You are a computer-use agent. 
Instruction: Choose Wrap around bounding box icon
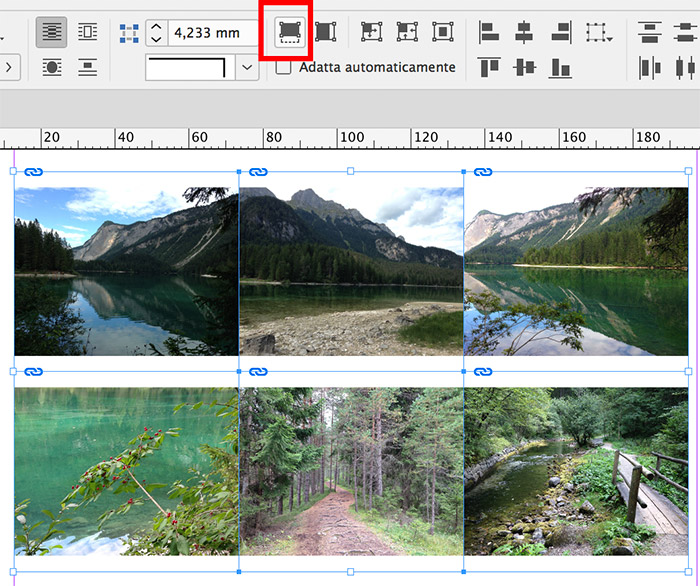click(88, 32)
